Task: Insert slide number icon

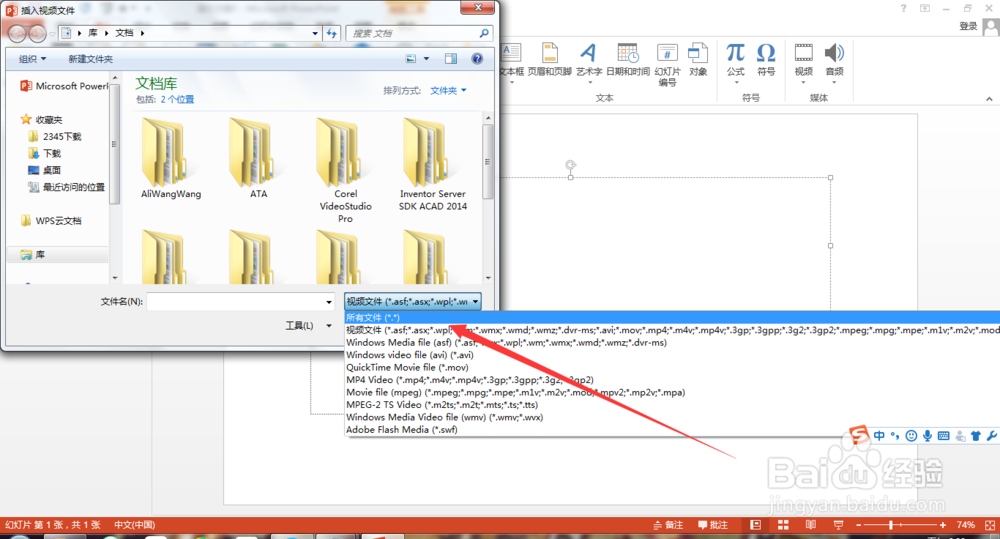Action: 667,64
